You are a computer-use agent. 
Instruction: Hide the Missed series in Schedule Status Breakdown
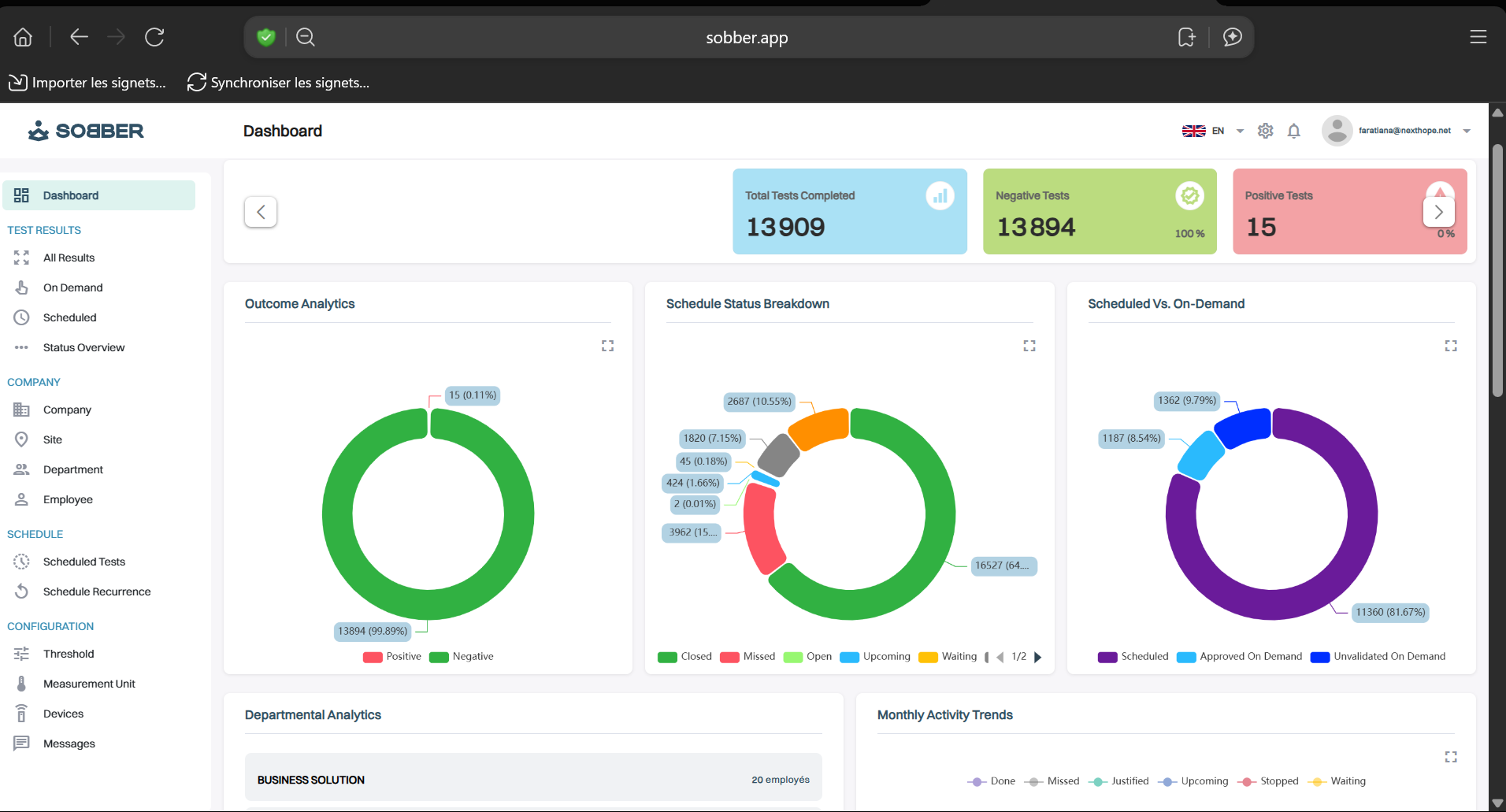tap(747, 656)
